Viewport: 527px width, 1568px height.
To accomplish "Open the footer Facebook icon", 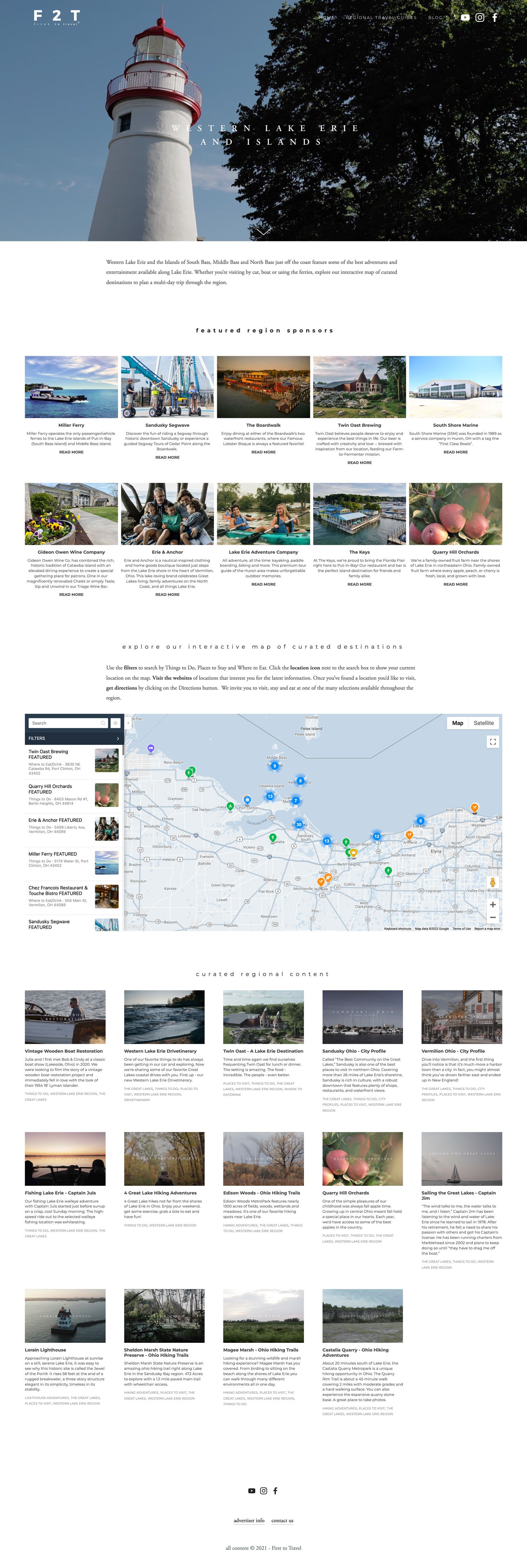I will [x=275, y=1491].
